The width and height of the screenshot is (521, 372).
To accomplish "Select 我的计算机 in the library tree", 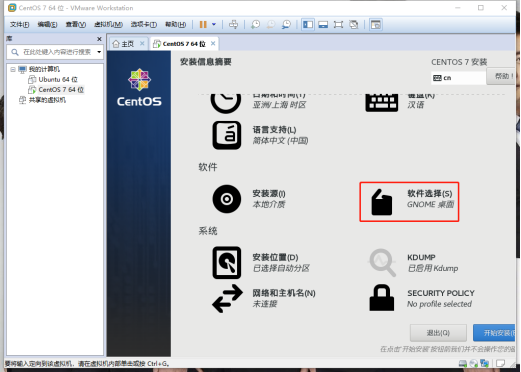I will click(44, 69).
